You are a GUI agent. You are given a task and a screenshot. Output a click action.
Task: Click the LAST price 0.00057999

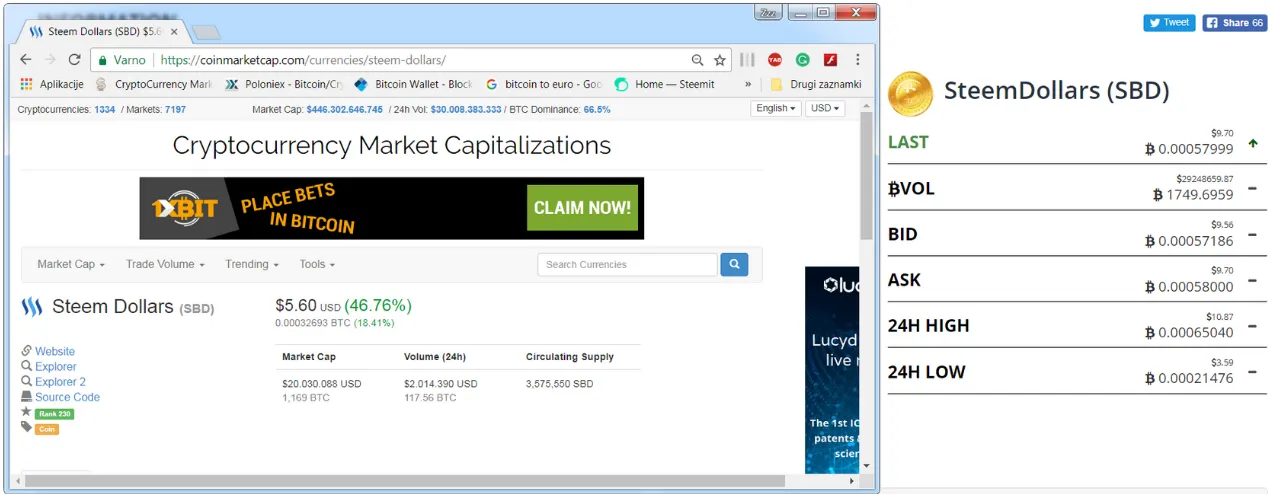[1189, 148]
